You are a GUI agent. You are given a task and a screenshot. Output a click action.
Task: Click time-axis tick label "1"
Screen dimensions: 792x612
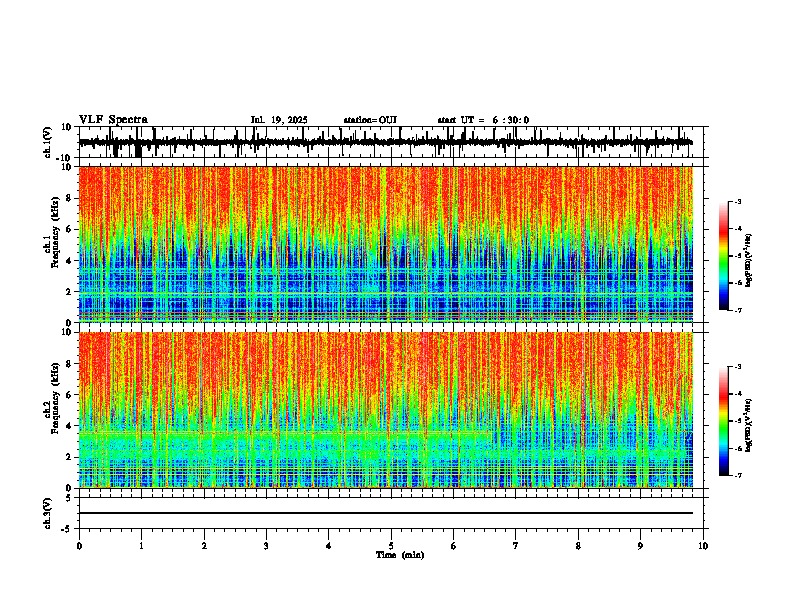141,546
